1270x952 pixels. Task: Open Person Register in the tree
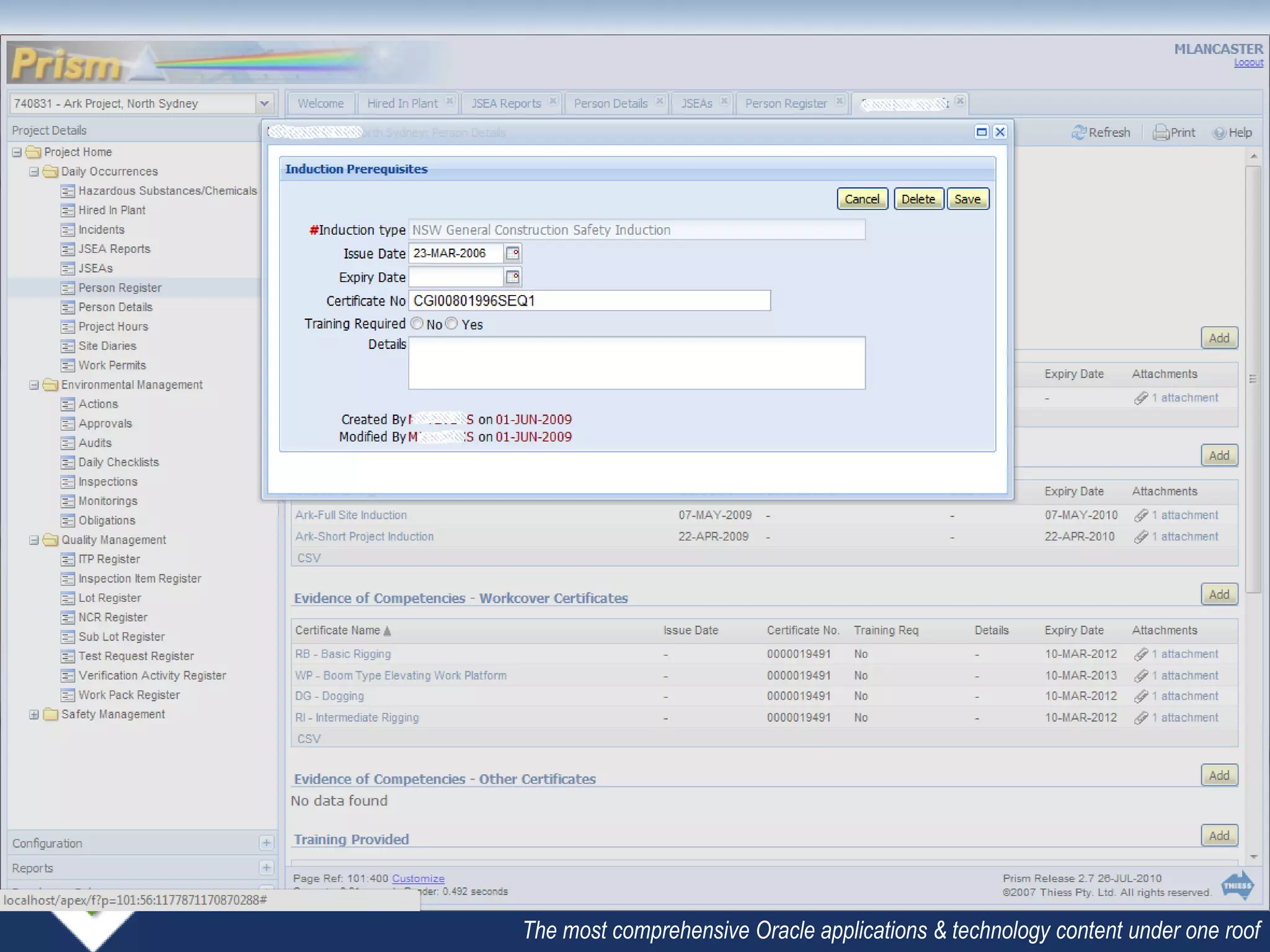(x=120, y=288)
